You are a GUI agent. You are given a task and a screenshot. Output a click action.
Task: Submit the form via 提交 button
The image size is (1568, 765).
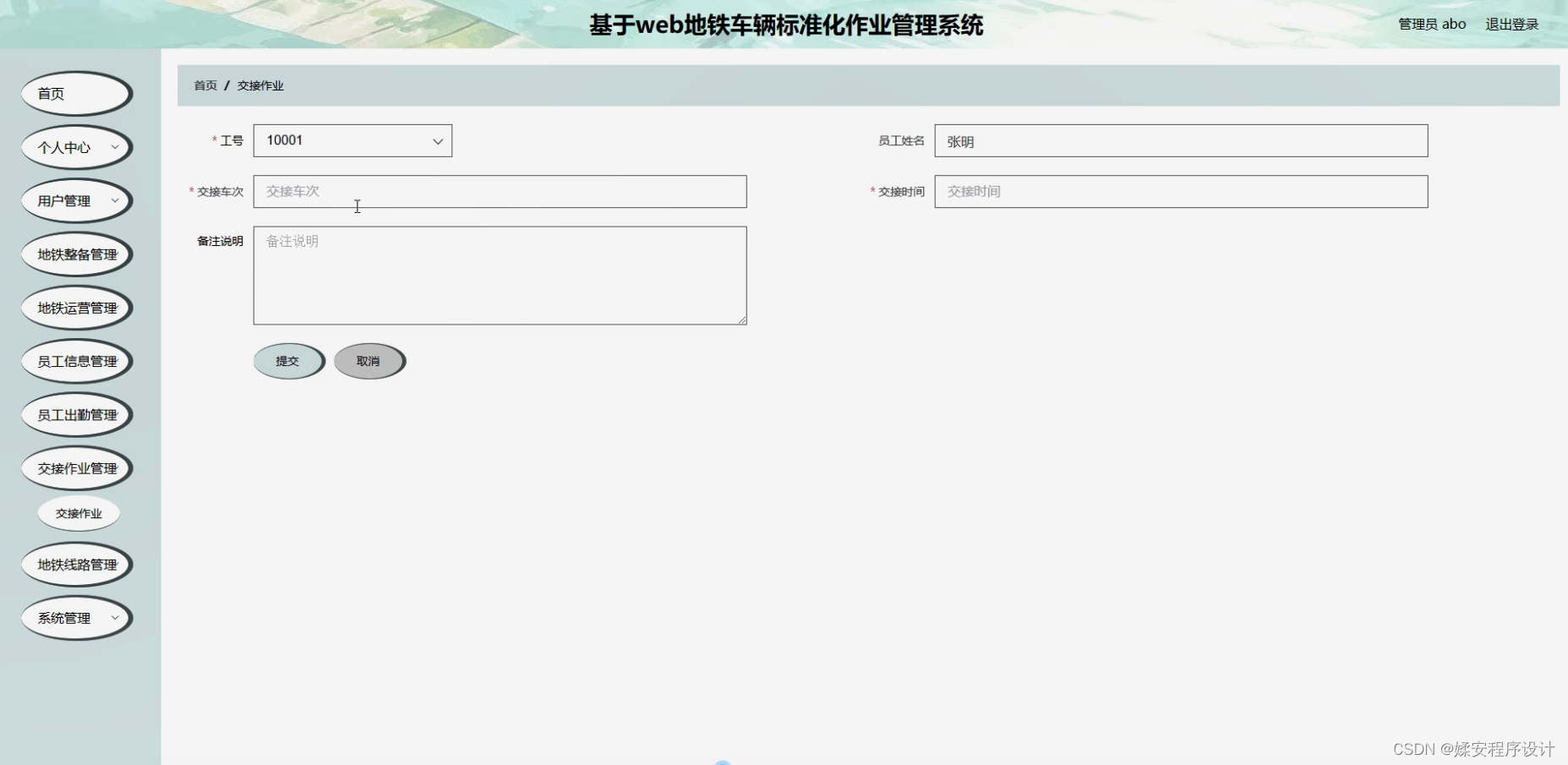coord(288,360)
